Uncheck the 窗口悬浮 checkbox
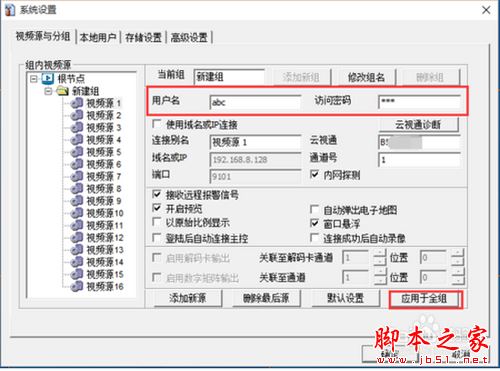The image size is (500, 371). pos(314,223)
